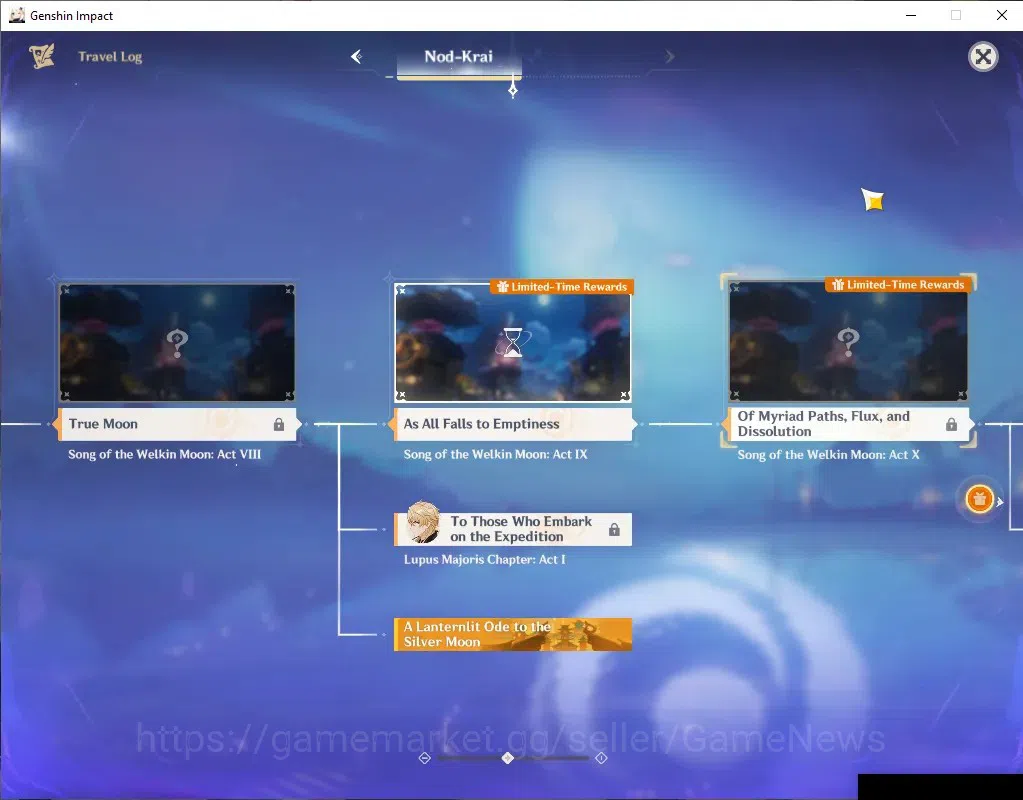Click the bottom timeline left end marker

point(425,758)
